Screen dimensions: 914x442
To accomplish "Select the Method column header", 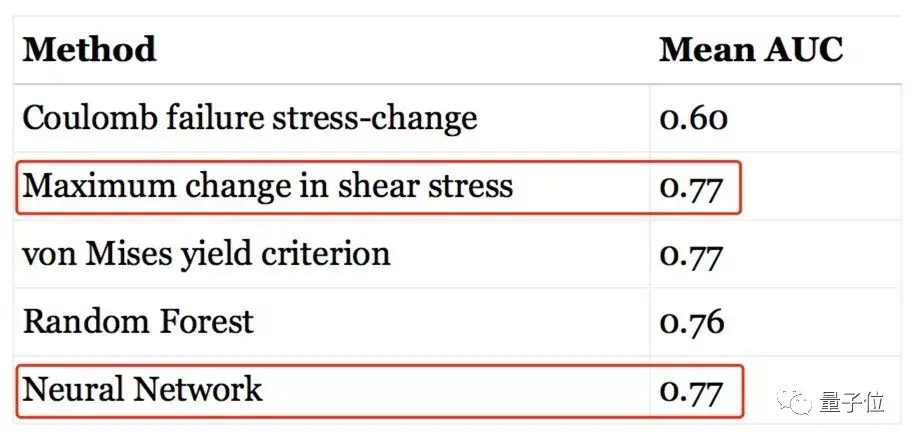I will [89, 50].
